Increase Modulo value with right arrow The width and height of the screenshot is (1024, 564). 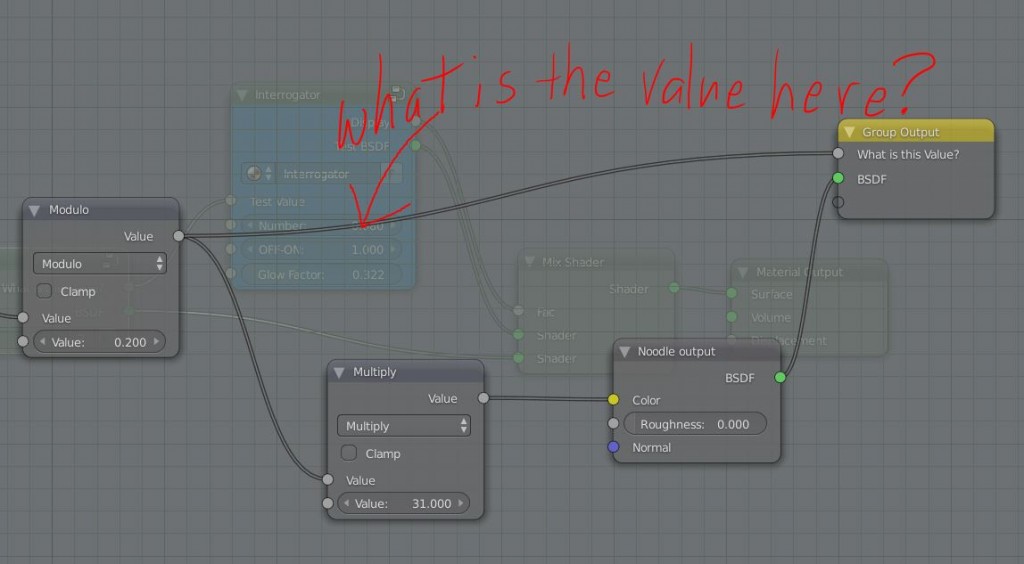coord(156,341)
